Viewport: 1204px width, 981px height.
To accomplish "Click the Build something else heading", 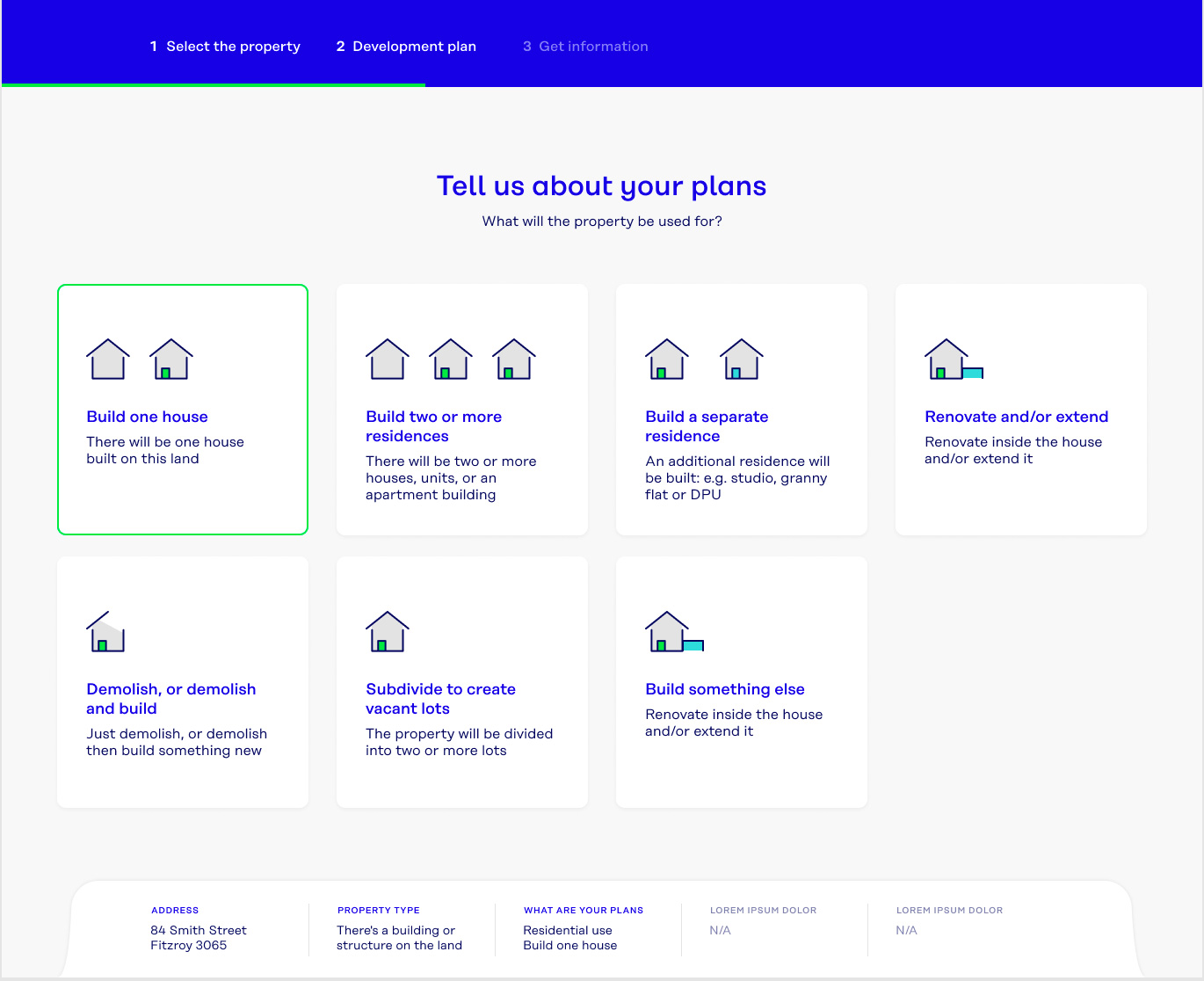I will [725, 689].
